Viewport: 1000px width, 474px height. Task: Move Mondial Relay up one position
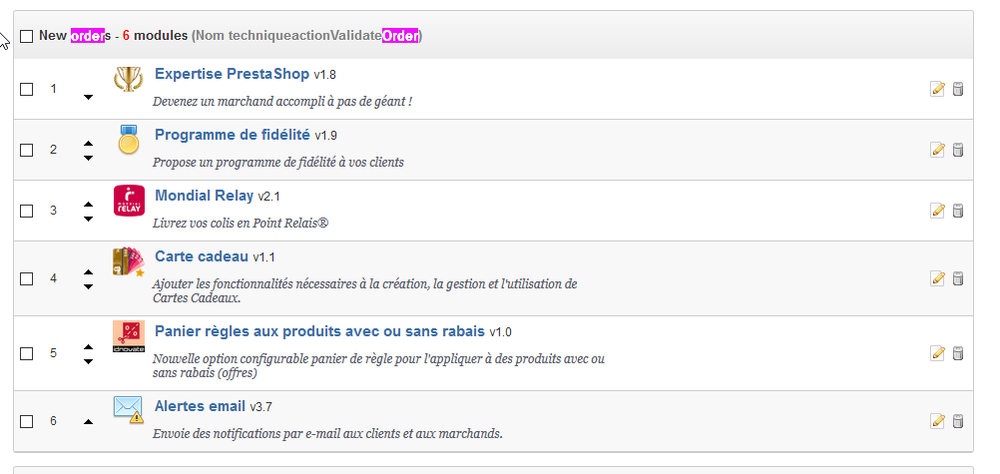[88, 204]
